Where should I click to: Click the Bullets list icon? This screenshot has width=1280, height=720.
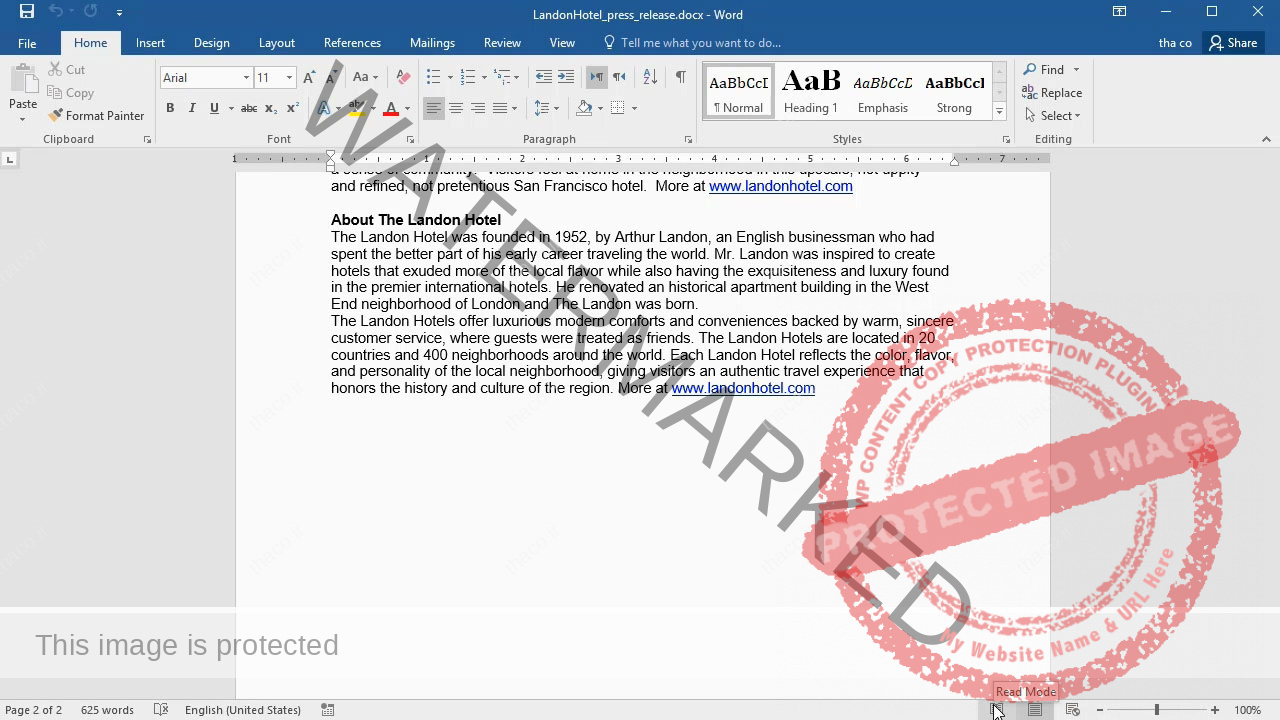pyautogui.click(x=433, y=78)
